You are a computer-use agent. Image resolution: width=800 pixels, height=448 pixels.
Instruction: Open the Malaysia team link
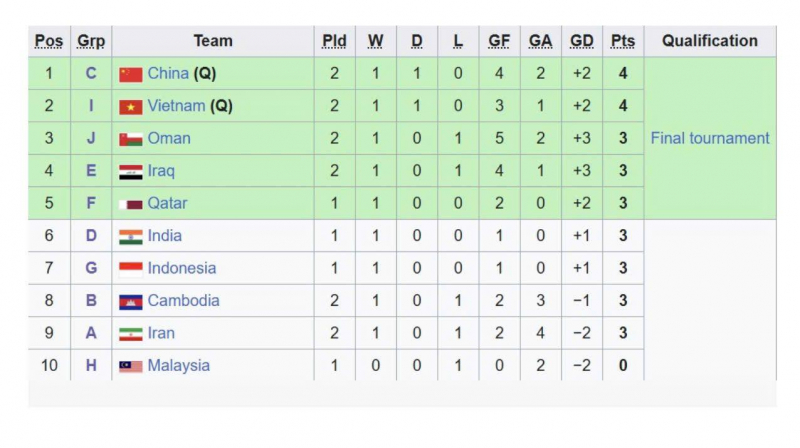tap(179, 366)
